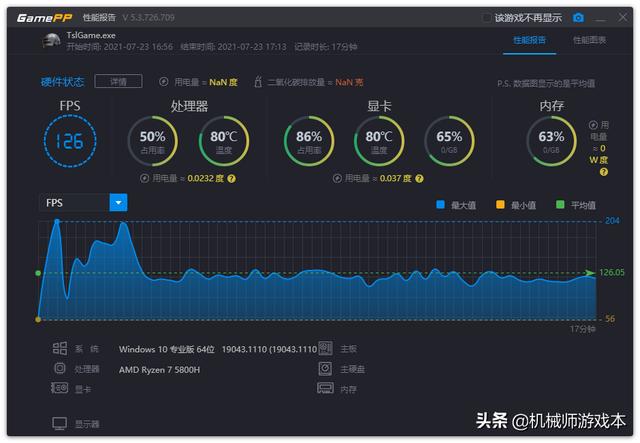Click the camera screenshot icon
640x443 pixels.
[x=578, y=18]
